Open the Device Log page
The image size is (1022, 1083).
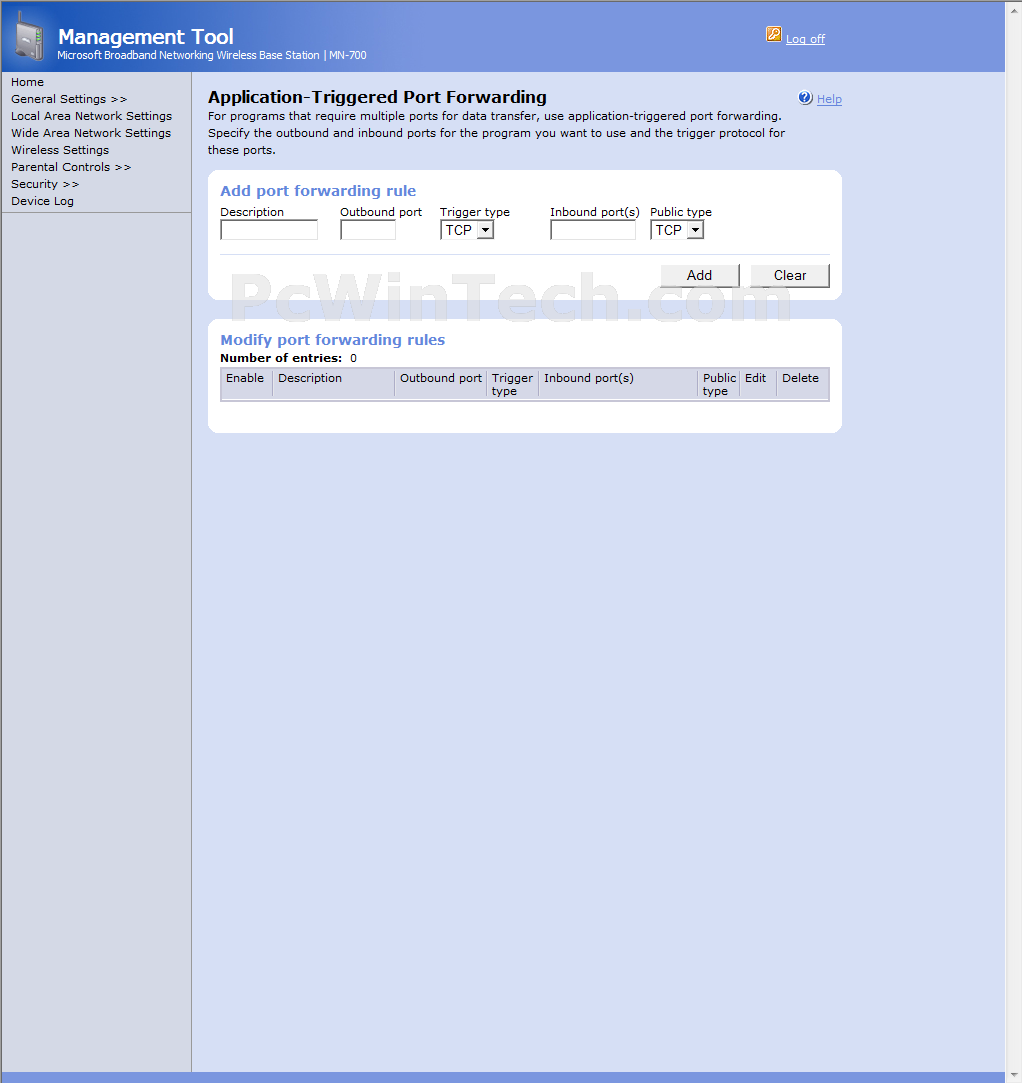[42, 201]
